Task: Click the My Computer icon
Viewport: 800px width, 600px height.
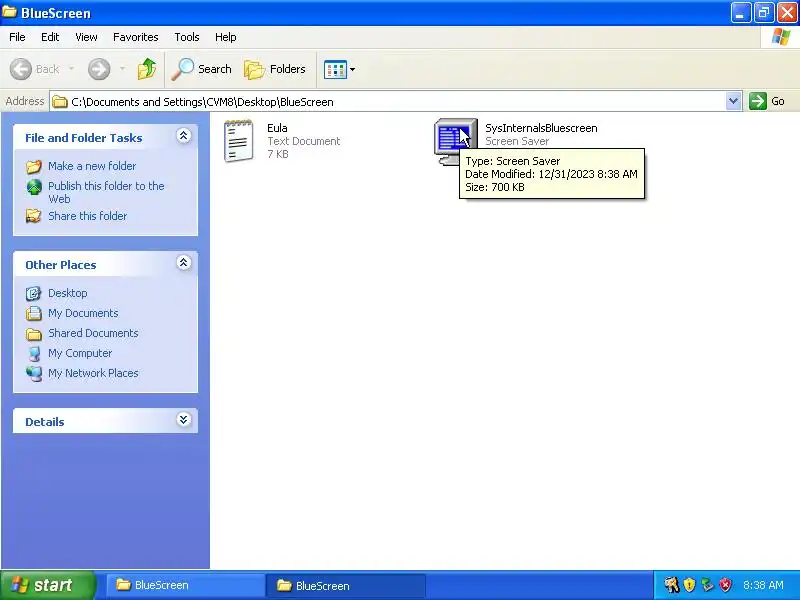Action: click(34, 354)
